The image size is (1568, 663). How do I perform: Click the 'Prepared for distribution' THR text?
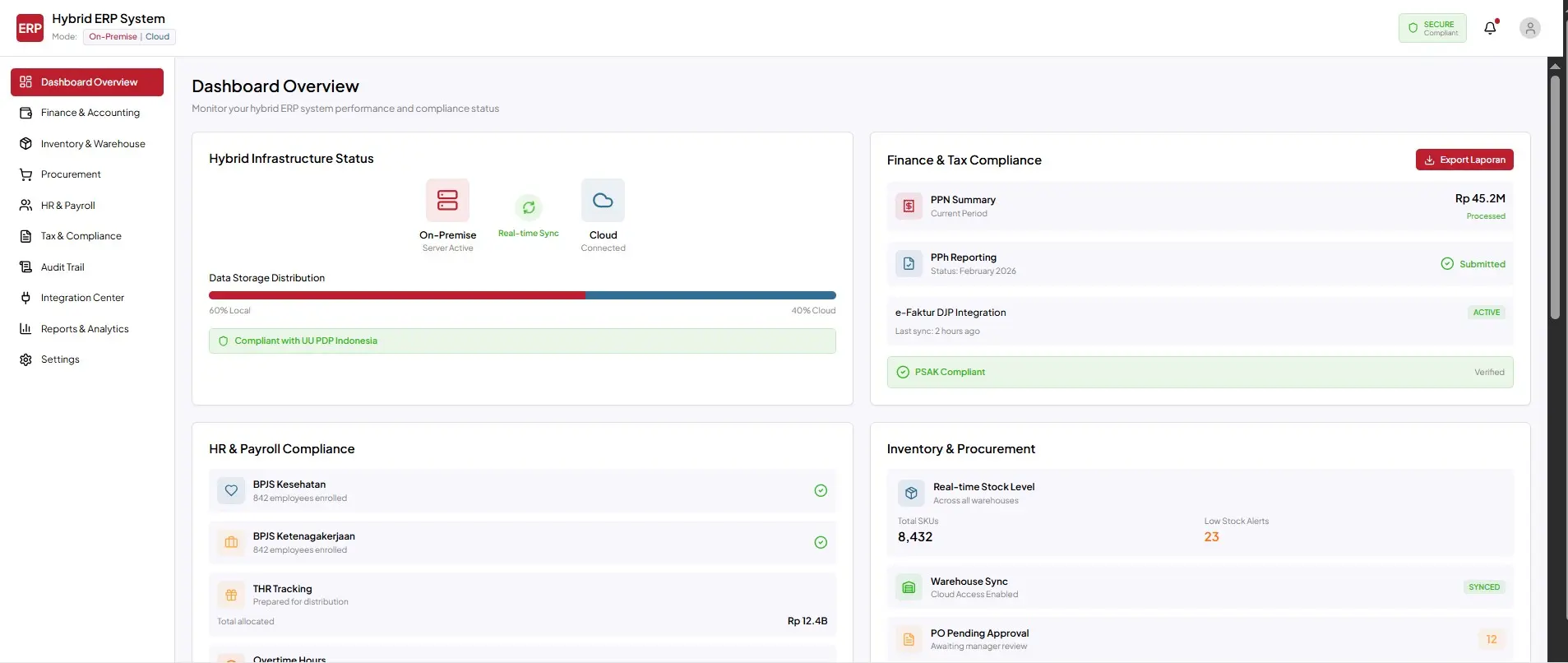coord(300,602)
